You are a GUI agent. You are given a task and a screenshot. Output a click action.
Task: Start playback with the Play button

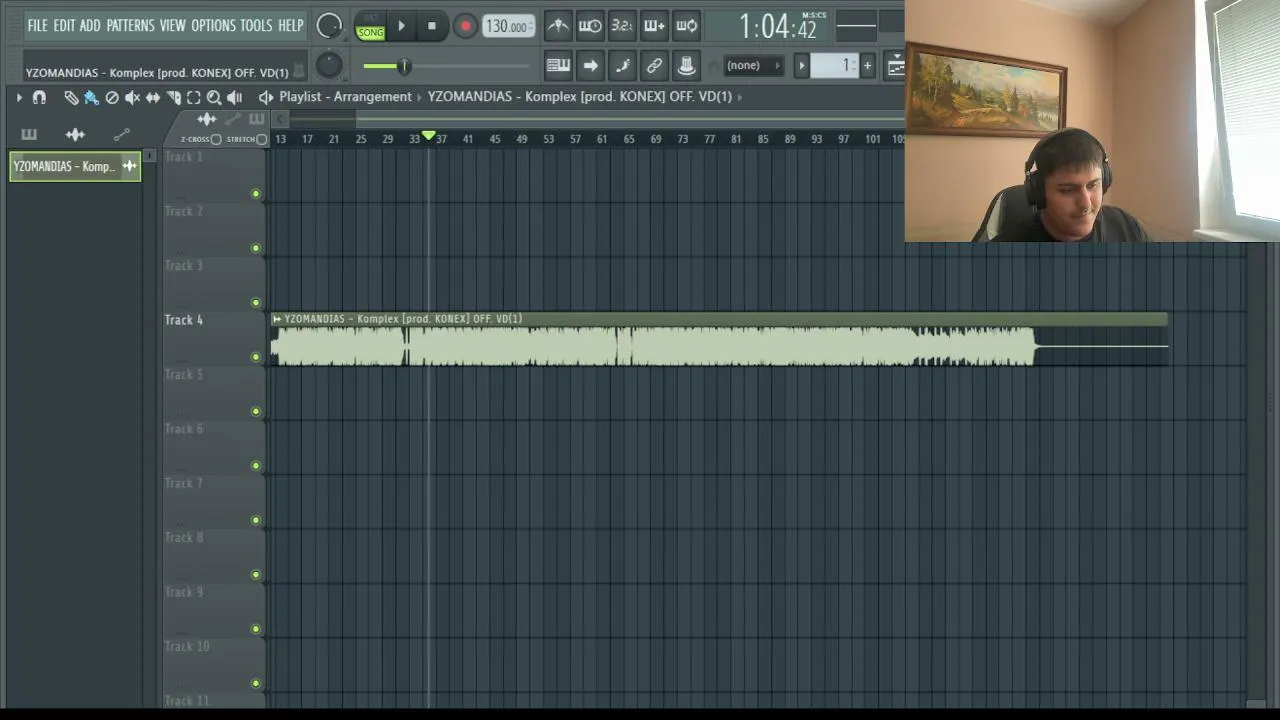point(401,26)
